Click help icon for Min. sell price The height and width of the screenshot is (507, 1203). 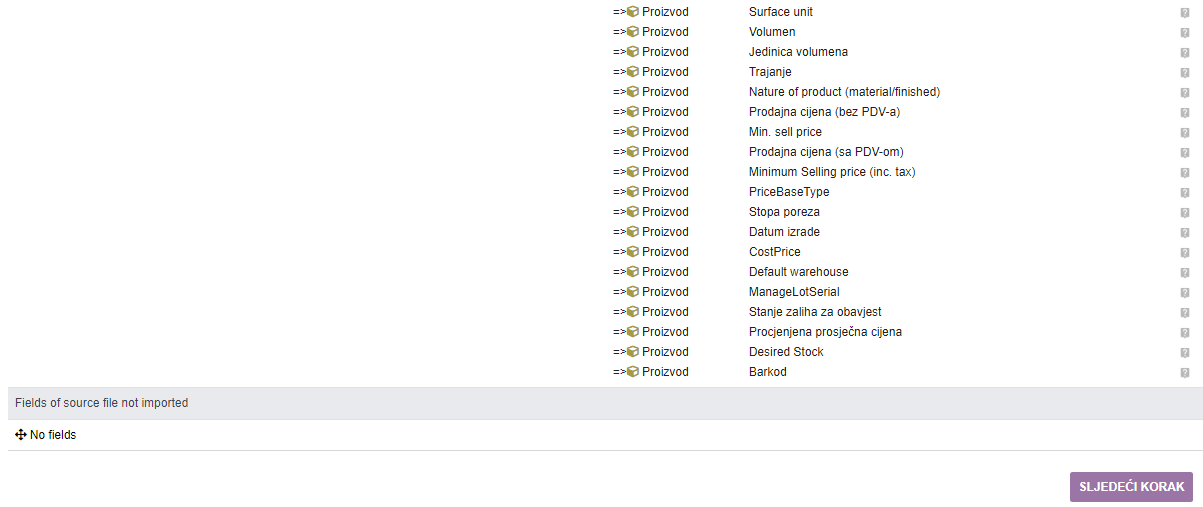click(1184, 132)
